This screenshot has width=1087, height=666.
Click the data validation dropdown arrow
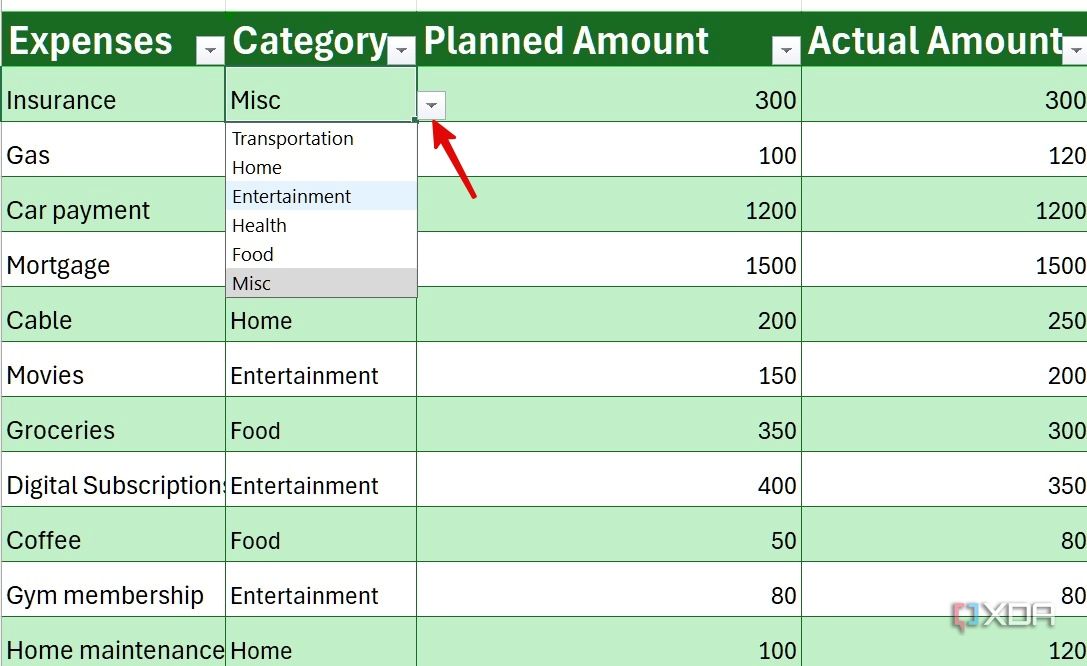coord(430,104)
